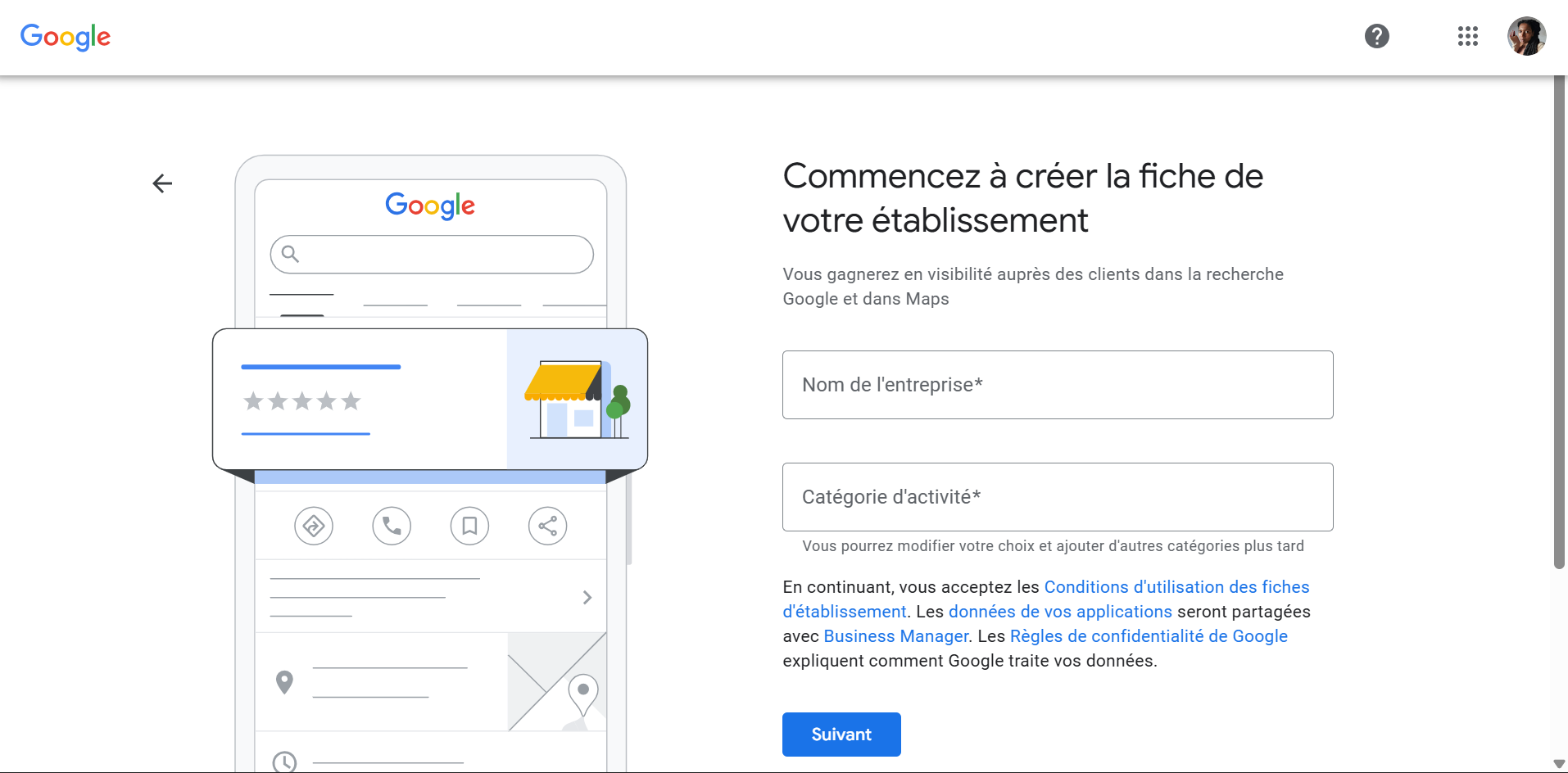Click the Suivant button
The width and height of the screenshot is (1568, 773).
point(841,735)
